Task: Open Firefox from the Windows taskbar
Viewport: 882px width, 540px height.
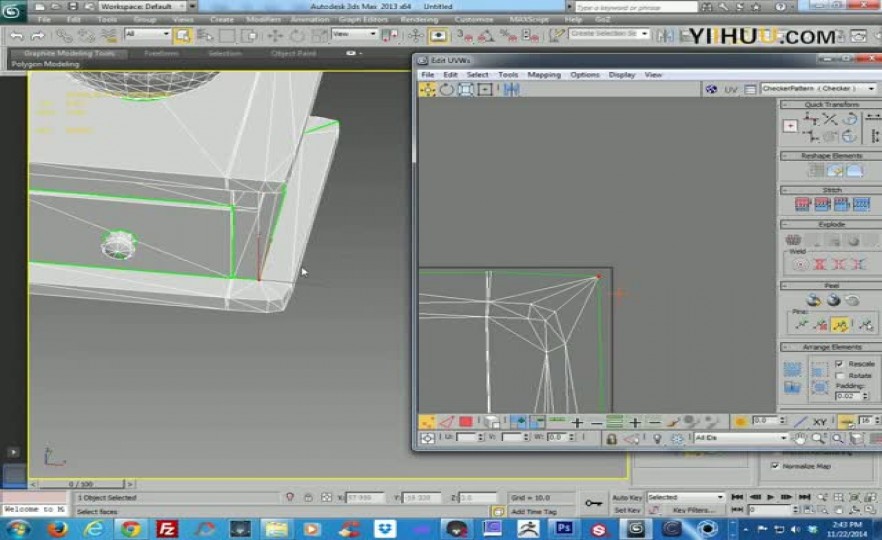Action: (x=56, y=529)
